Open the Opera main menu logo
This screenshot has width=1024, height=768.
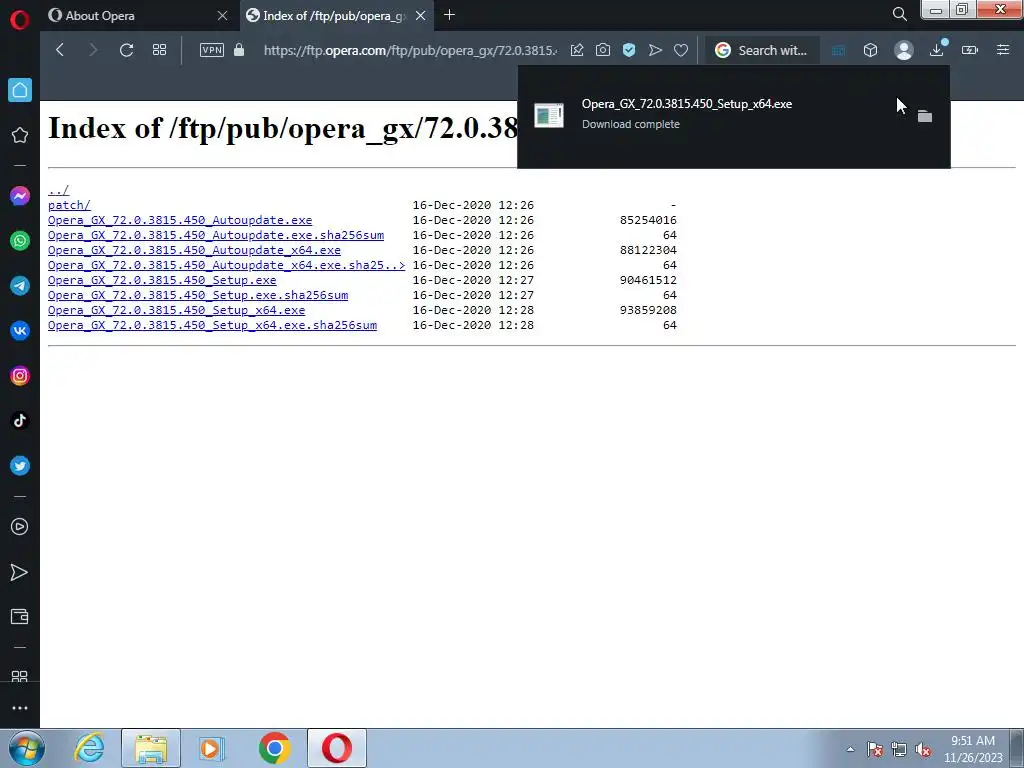pos(20,20)
